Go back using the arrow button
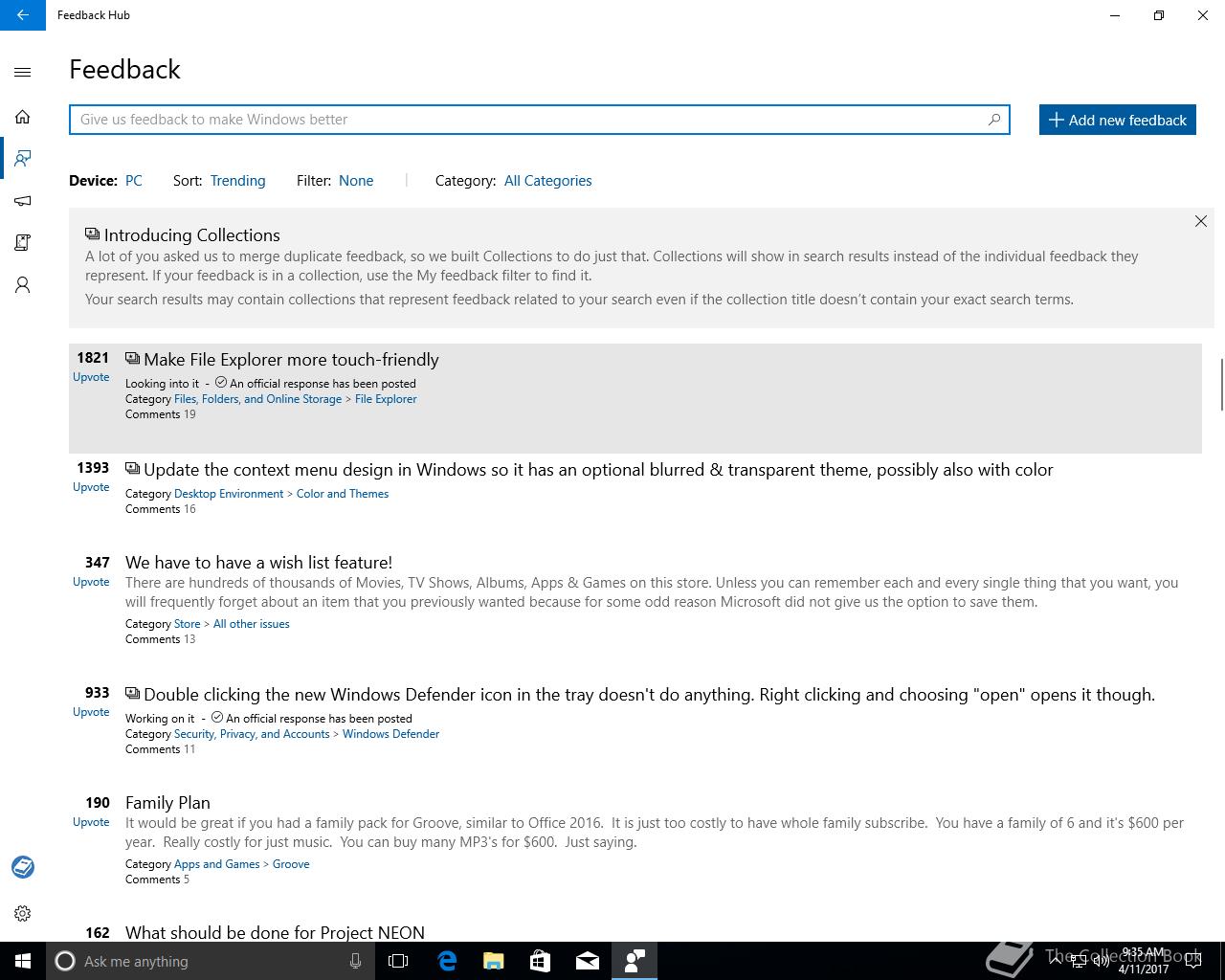The width and height of the screenshot is (1225, 980). (23, 15)
